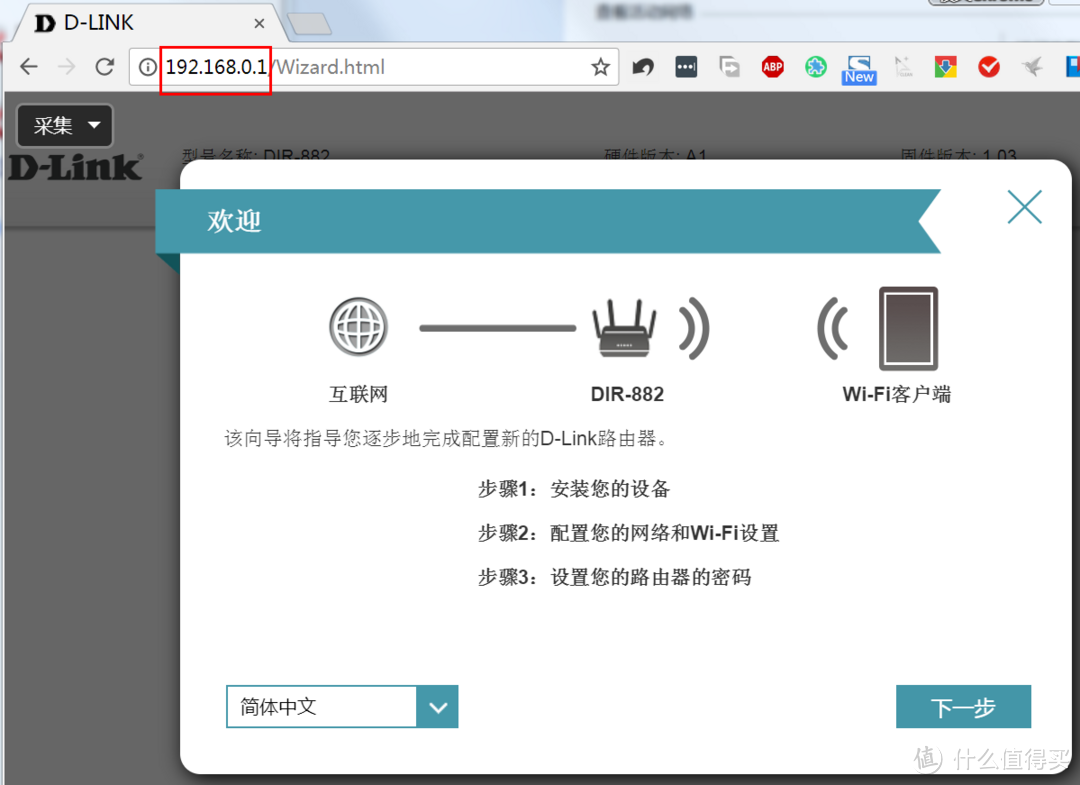
Task: Click the wizard introduction sentence
Action: coord(446,439)
